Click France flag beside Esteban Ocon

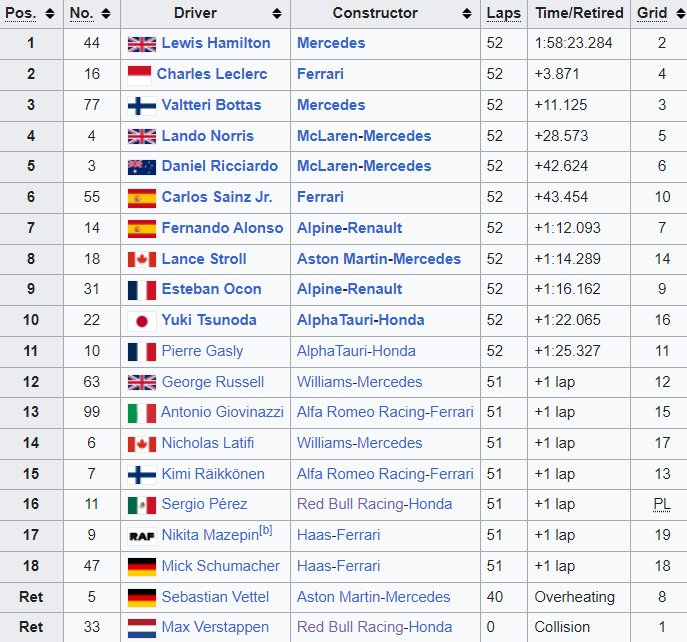point(142,290)
